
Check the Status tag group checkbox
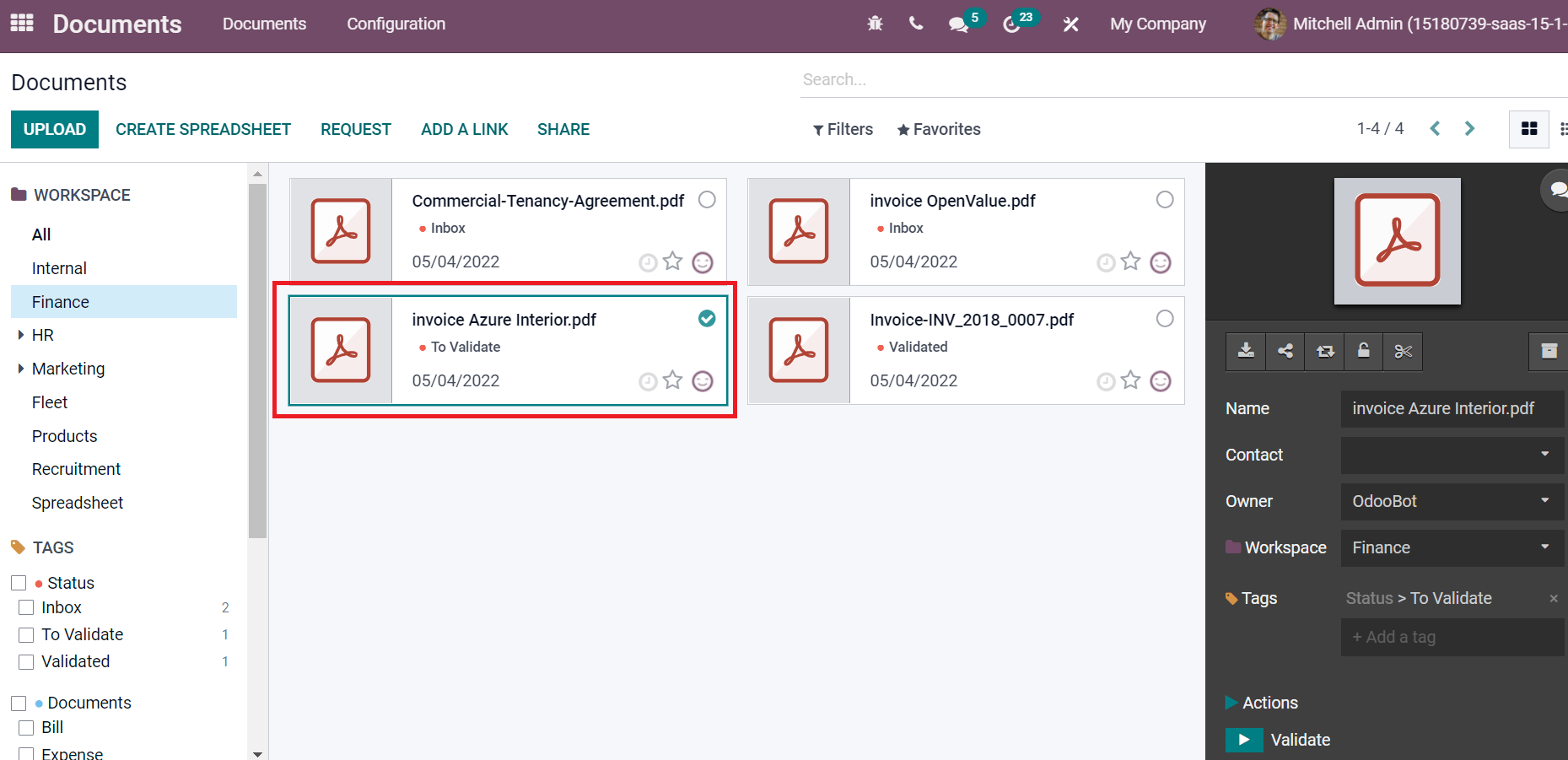click(19, 583)
